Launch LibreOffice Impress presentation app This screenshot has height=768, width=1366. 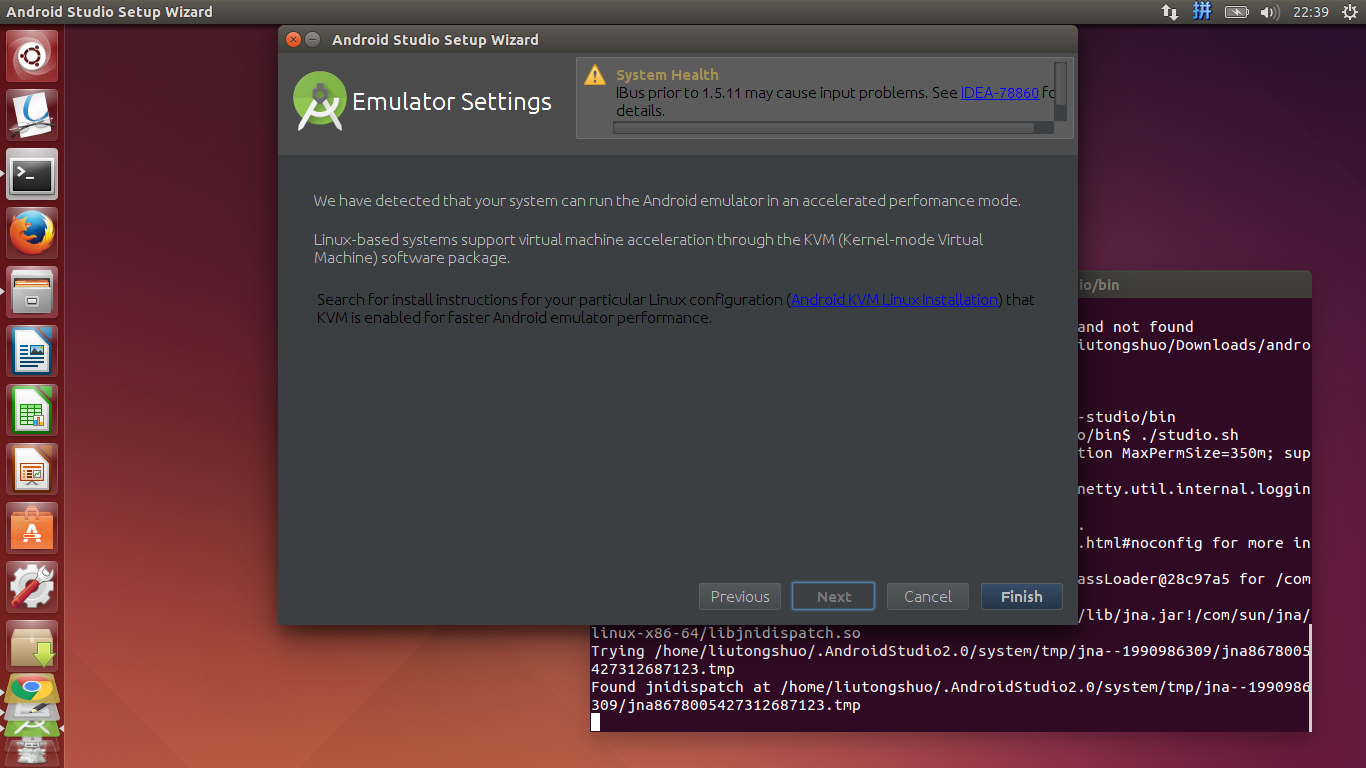pyautogui.click(x=32, y=469)
